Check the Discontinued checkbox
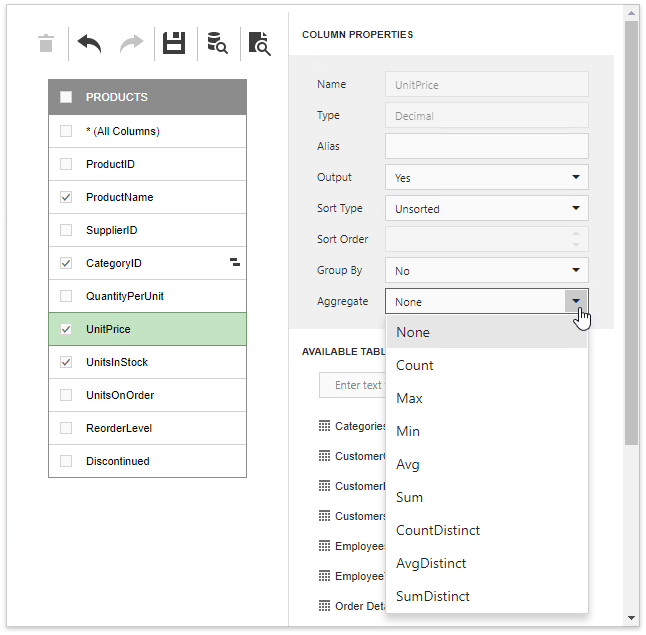The width and height of the screenshot is (646, 635). [66, 461]
